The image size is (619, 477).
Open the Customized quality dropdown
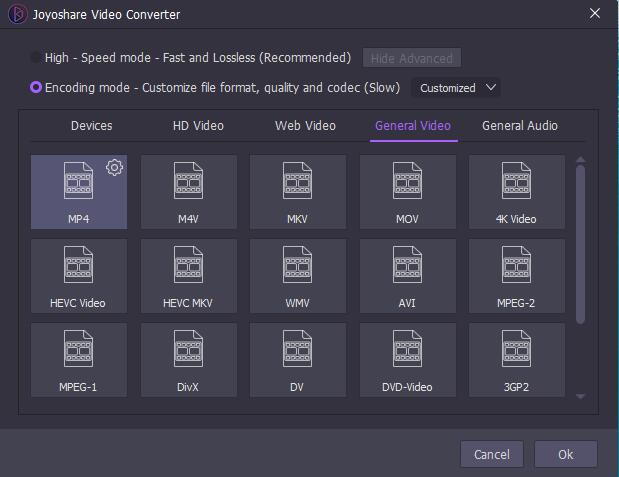pyautogui.click(x=456, y=88)
